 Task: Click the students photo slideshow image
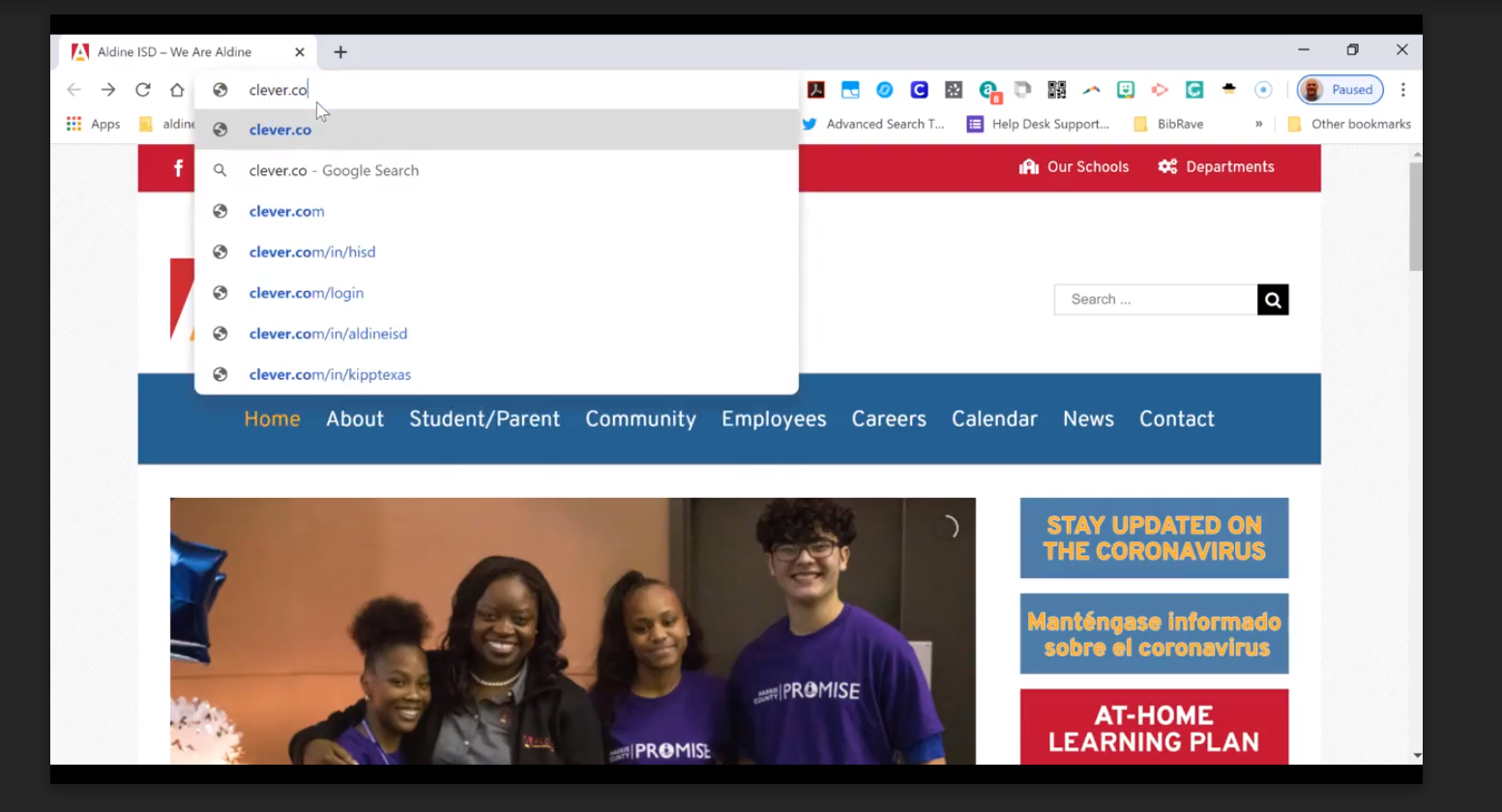(x=573, y=631)
